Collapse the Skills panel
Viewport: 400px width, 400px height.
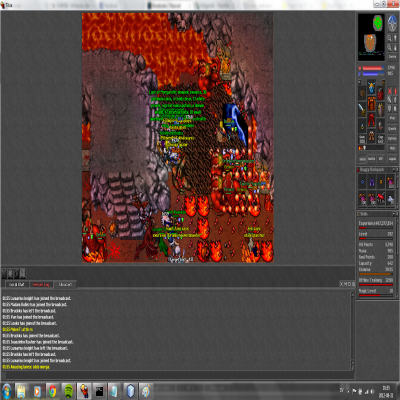click(394, 214)
